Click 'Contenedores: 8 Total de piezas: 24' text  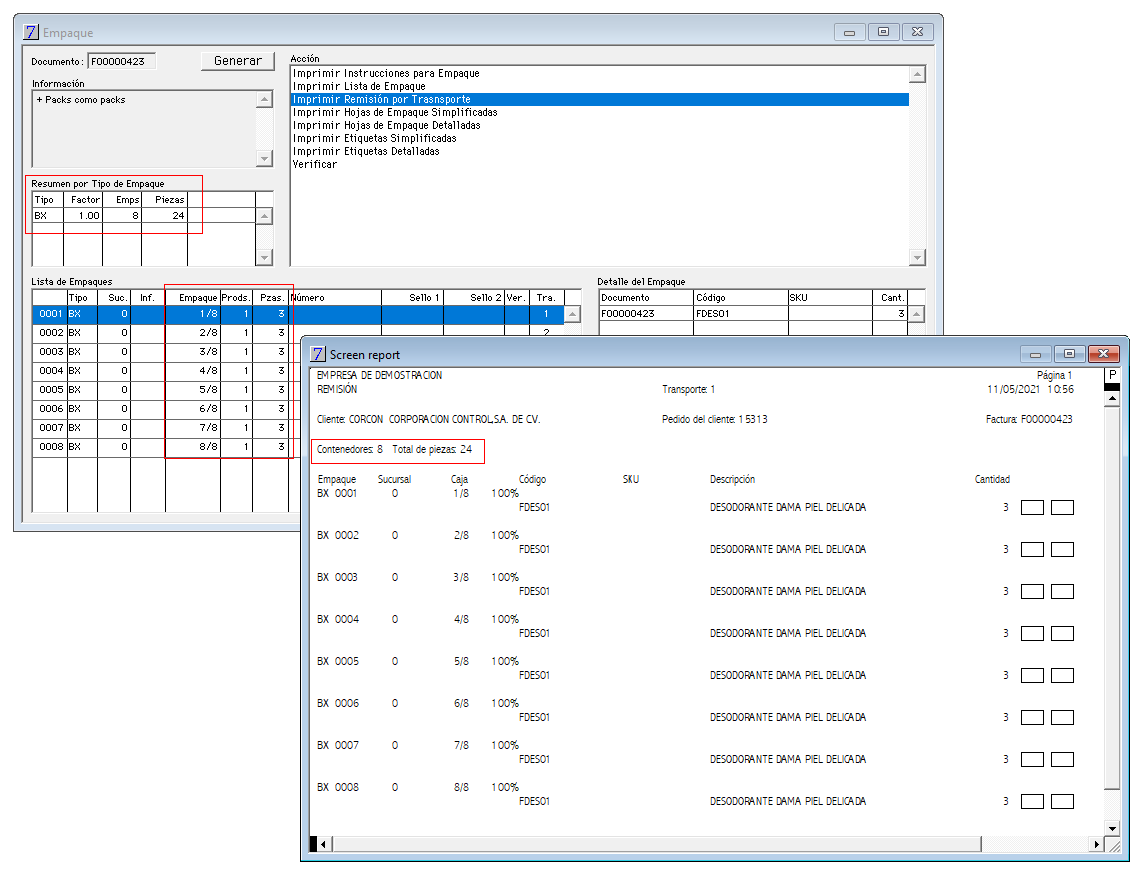[x=394, y=449]
